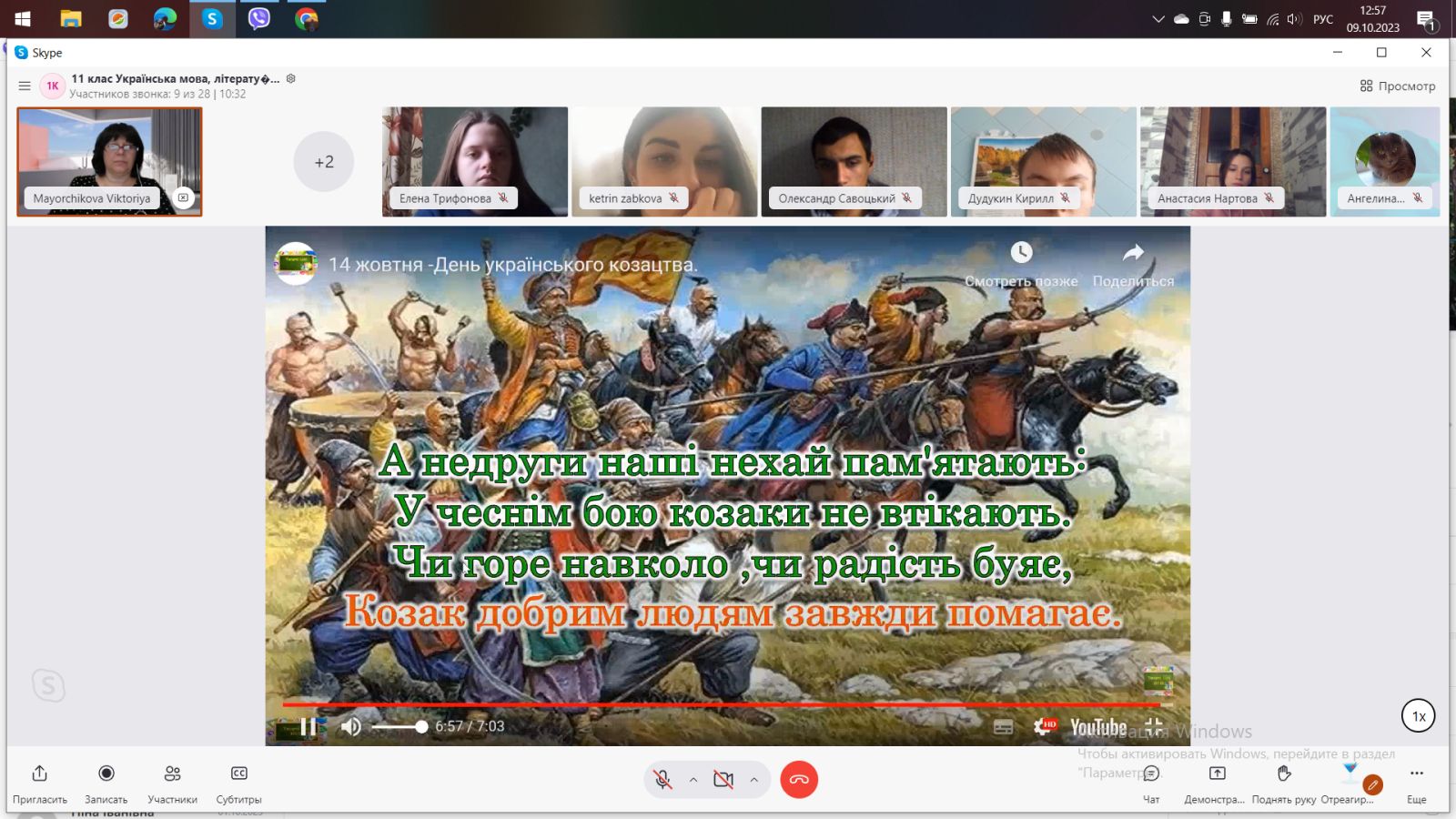This screenshot has height=819, width=1456.
Task: Select Дудукин Кирилл video thumbnail
Action: click(1044, 162)
